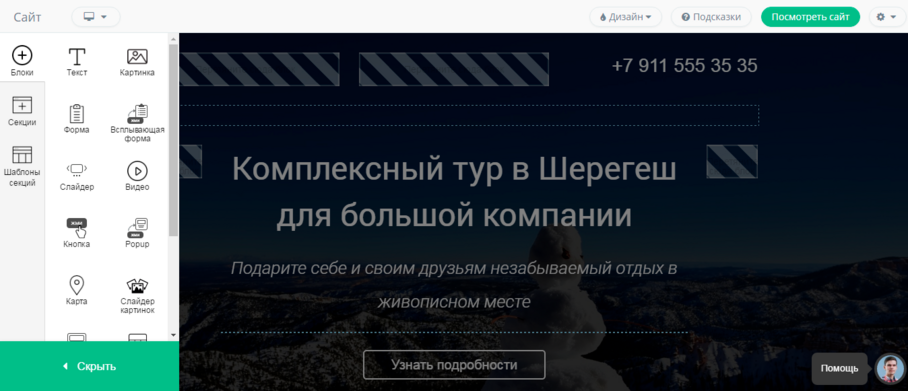Image resolution: width=908 pixels, height=391 pixels.
Task: Click the Подсказки hints button
Action: (711, 17)
